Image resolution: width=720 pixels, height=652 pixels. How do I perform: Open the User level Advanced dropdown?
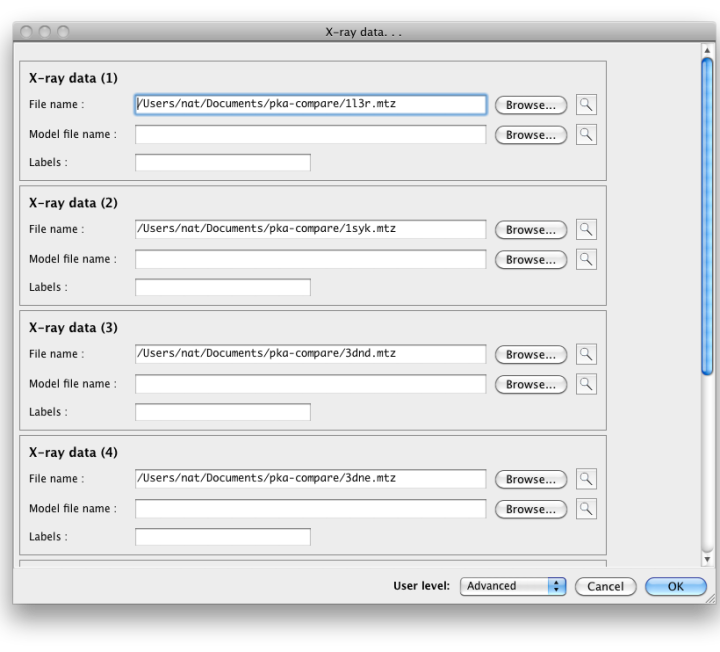(513, 587)
